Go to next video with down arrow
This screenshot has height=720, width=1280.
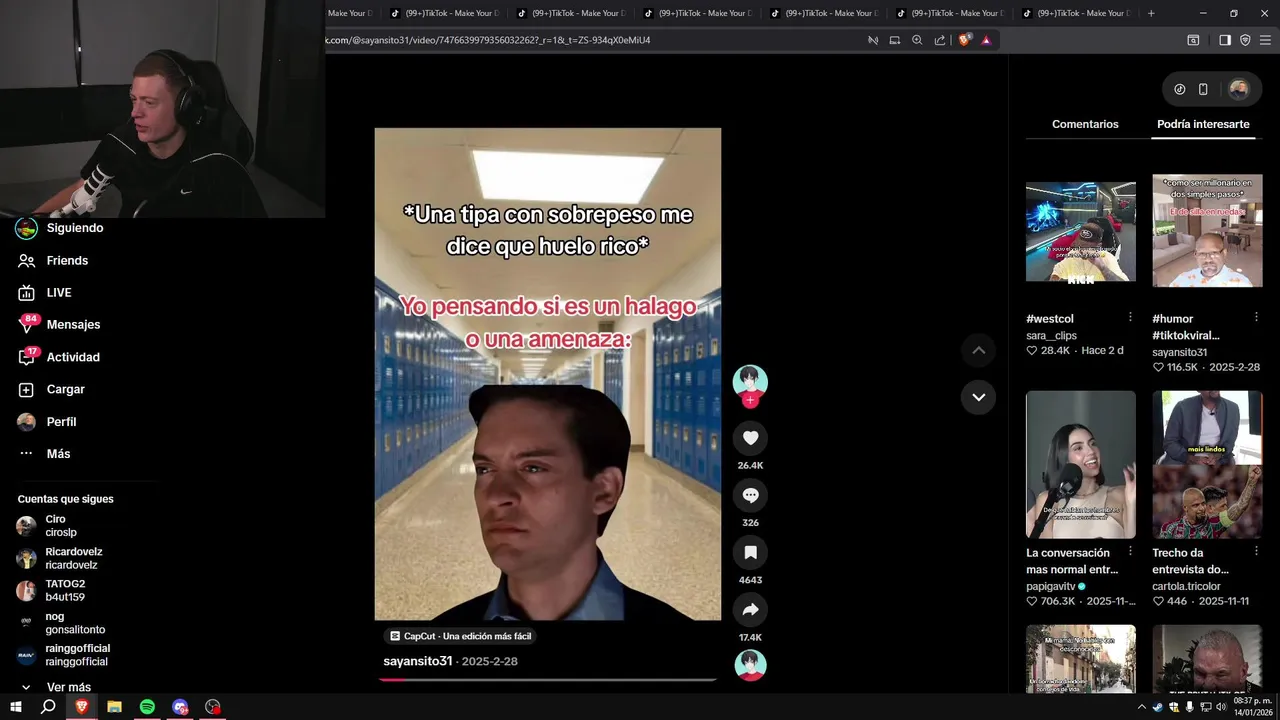click(x=978, y=397)
